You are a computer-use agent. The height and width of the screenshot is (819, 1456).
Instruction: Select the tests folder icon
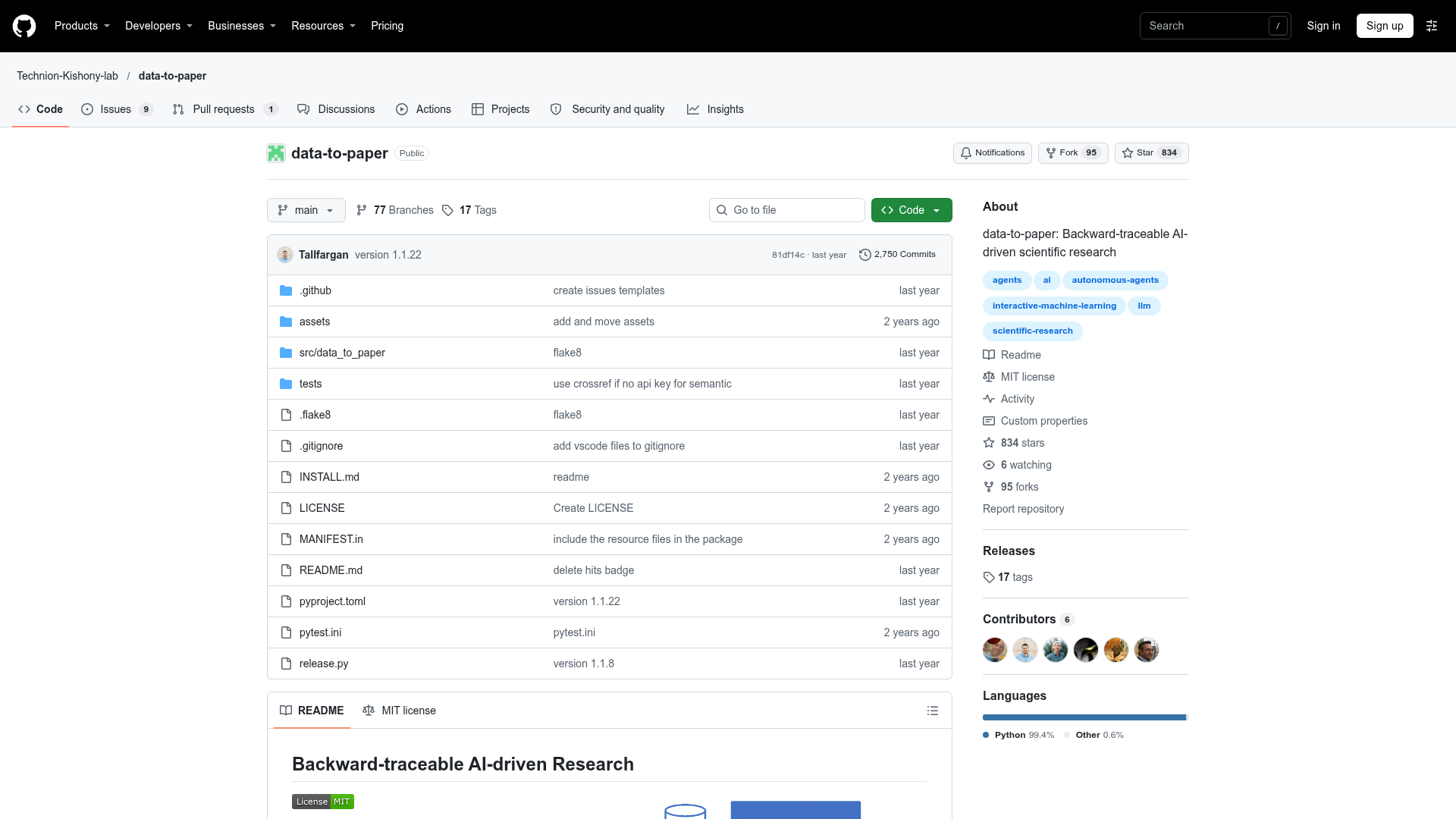286,384
